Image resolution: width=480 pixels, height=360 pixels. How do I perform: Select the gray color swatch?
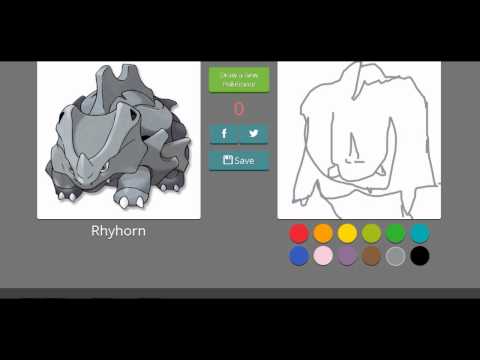pyautogui.click(x=395, y=256)
